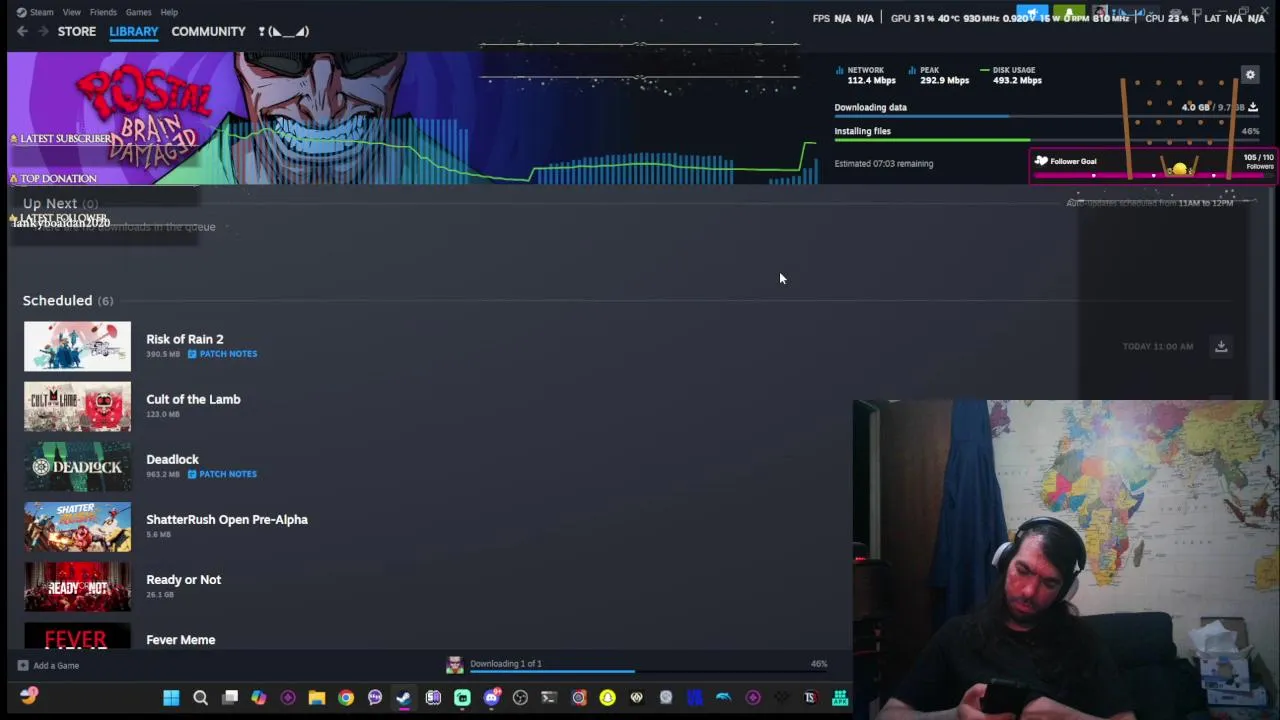Click the Steam taskbar icon
This screenshot has height=720, width=1280.
tap(404, 698)
